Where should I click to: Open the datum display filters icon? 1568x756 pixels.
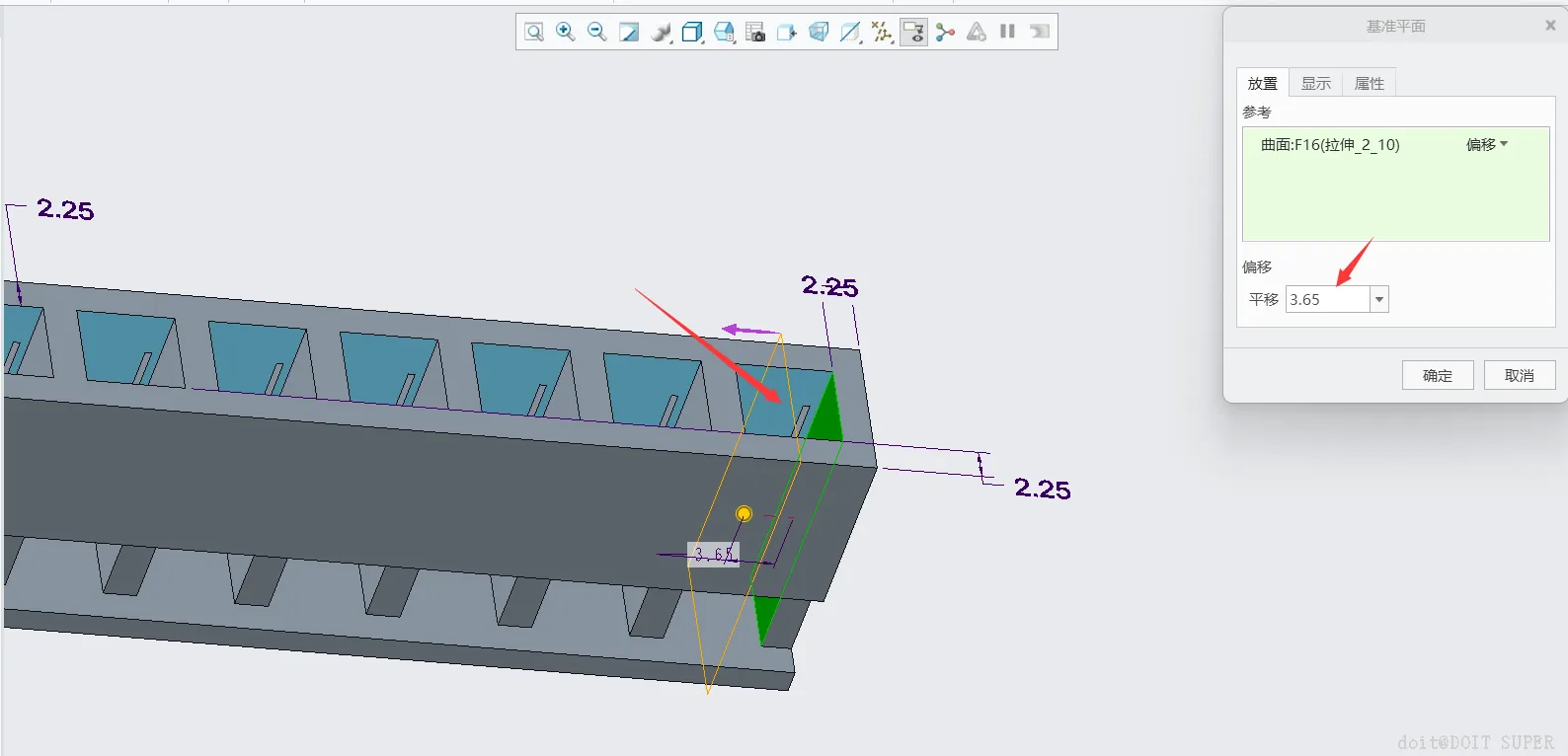pos(850,32)
